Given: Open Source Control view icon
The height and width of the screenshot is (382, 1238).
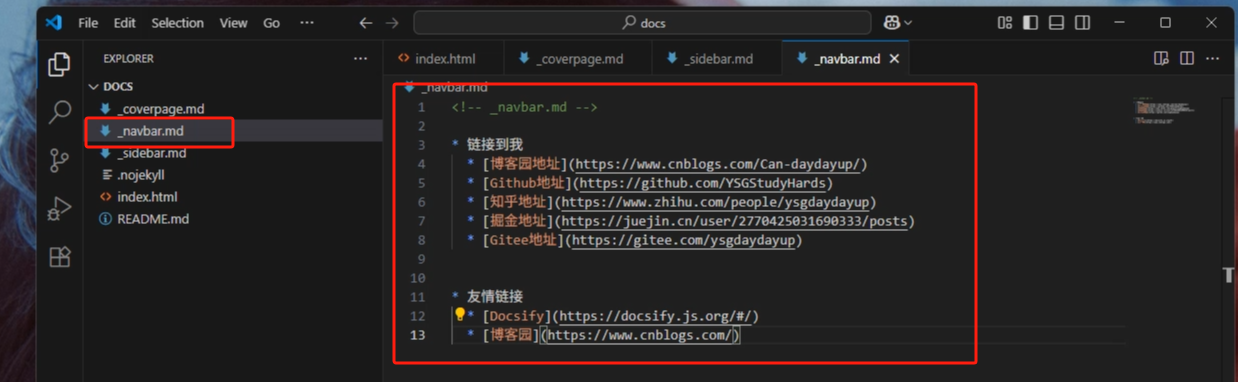Looking at the screenshot, I should coord(59,160).
